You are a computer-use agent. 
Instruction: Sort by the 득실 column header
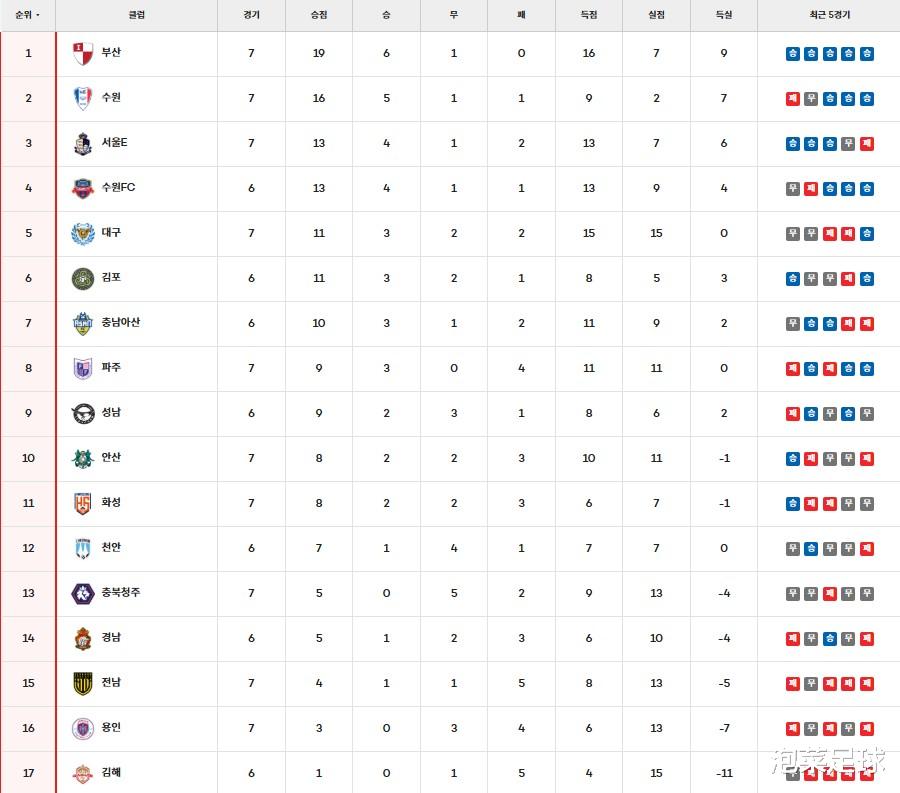(x=724, y=16)
